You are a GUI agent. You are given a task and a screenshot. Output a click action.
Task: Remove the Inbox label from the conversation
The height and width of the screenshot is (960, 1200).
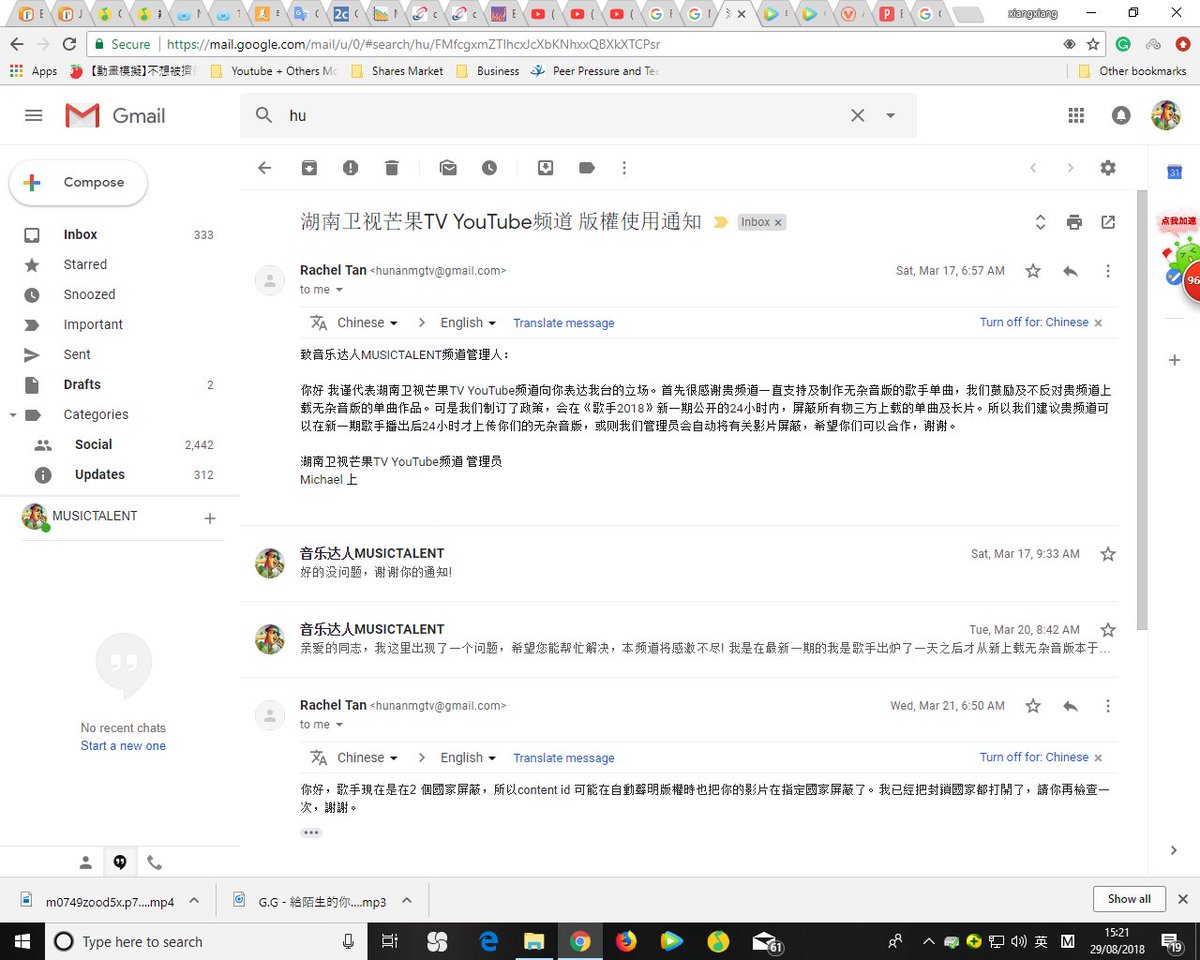tap(778, 222)
